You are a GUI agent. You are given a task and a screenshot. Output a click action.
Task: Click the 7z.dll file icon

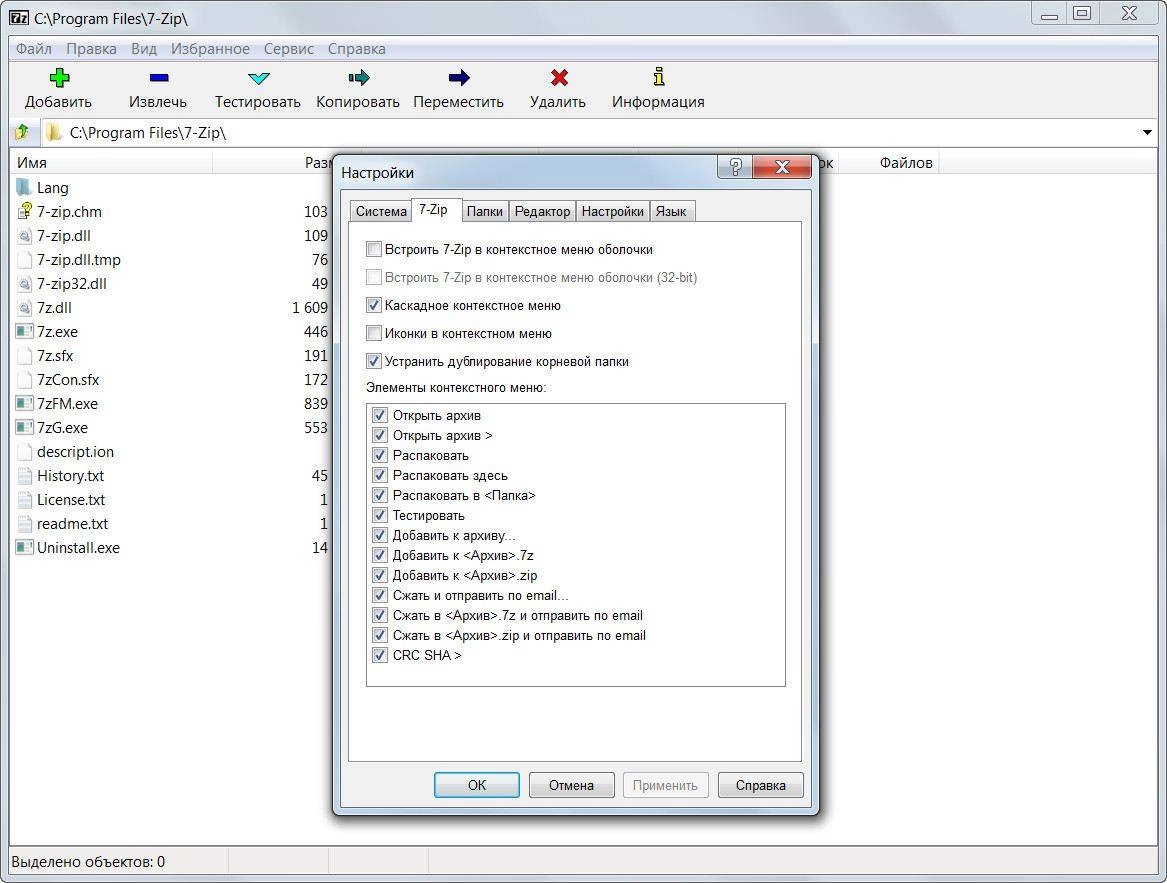[24, 307]
